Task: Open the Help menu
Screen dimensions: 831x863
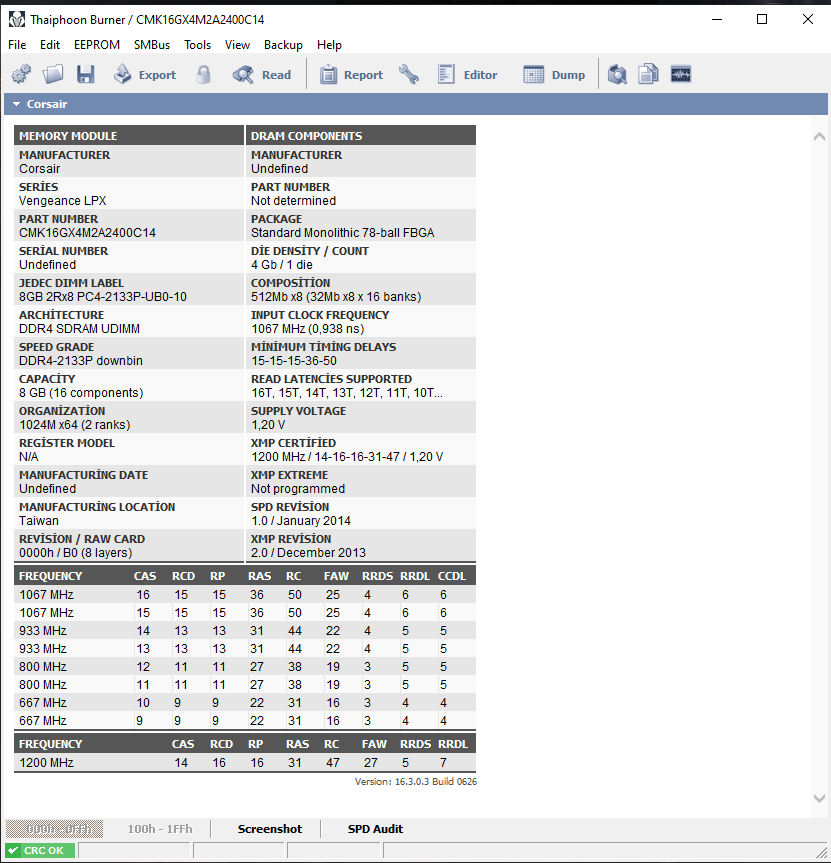Action: coord(329,45)
